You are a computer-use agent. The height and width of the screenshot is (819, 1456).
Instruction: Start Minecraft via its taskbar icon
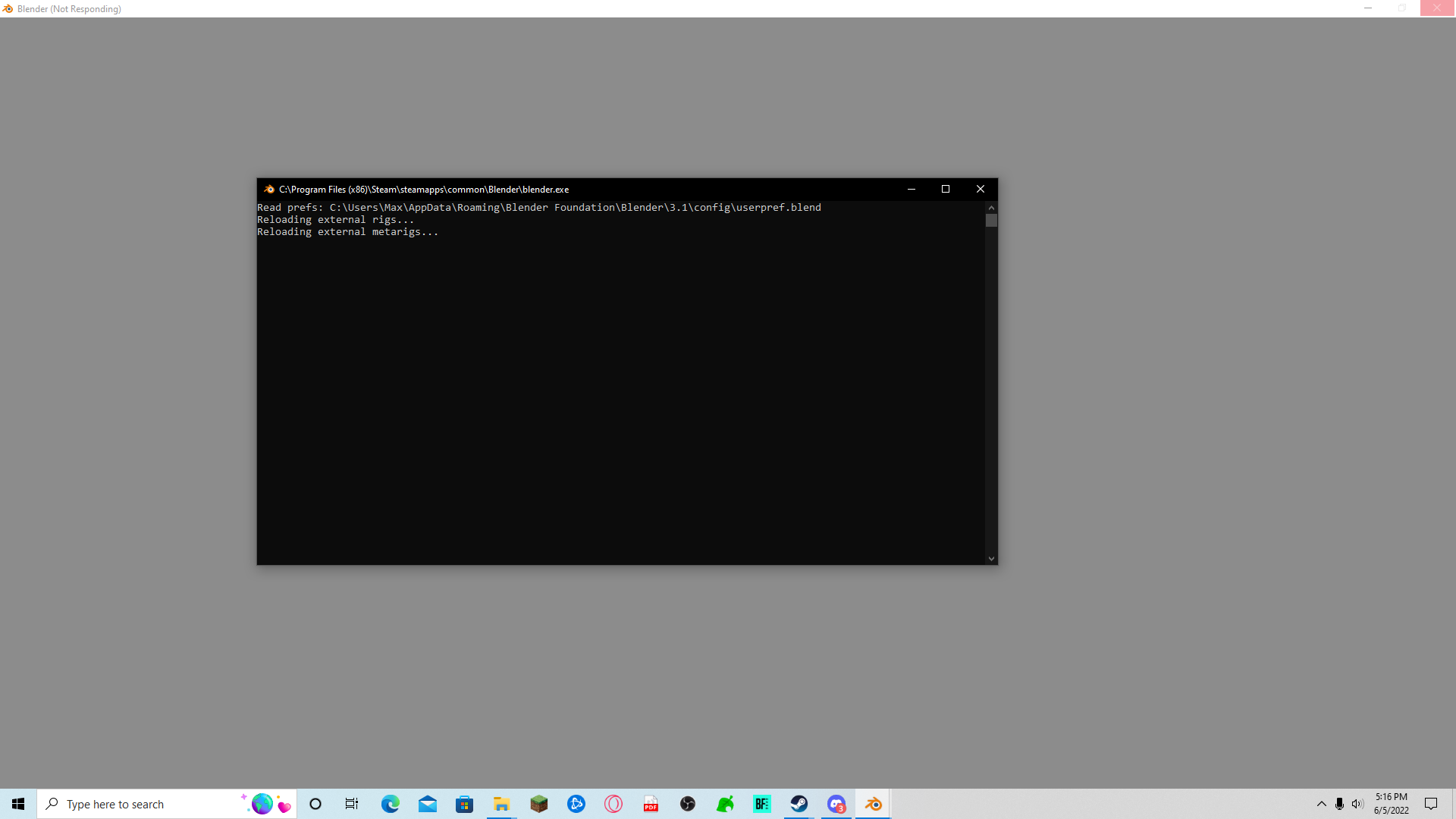click(x=538, y=804)
